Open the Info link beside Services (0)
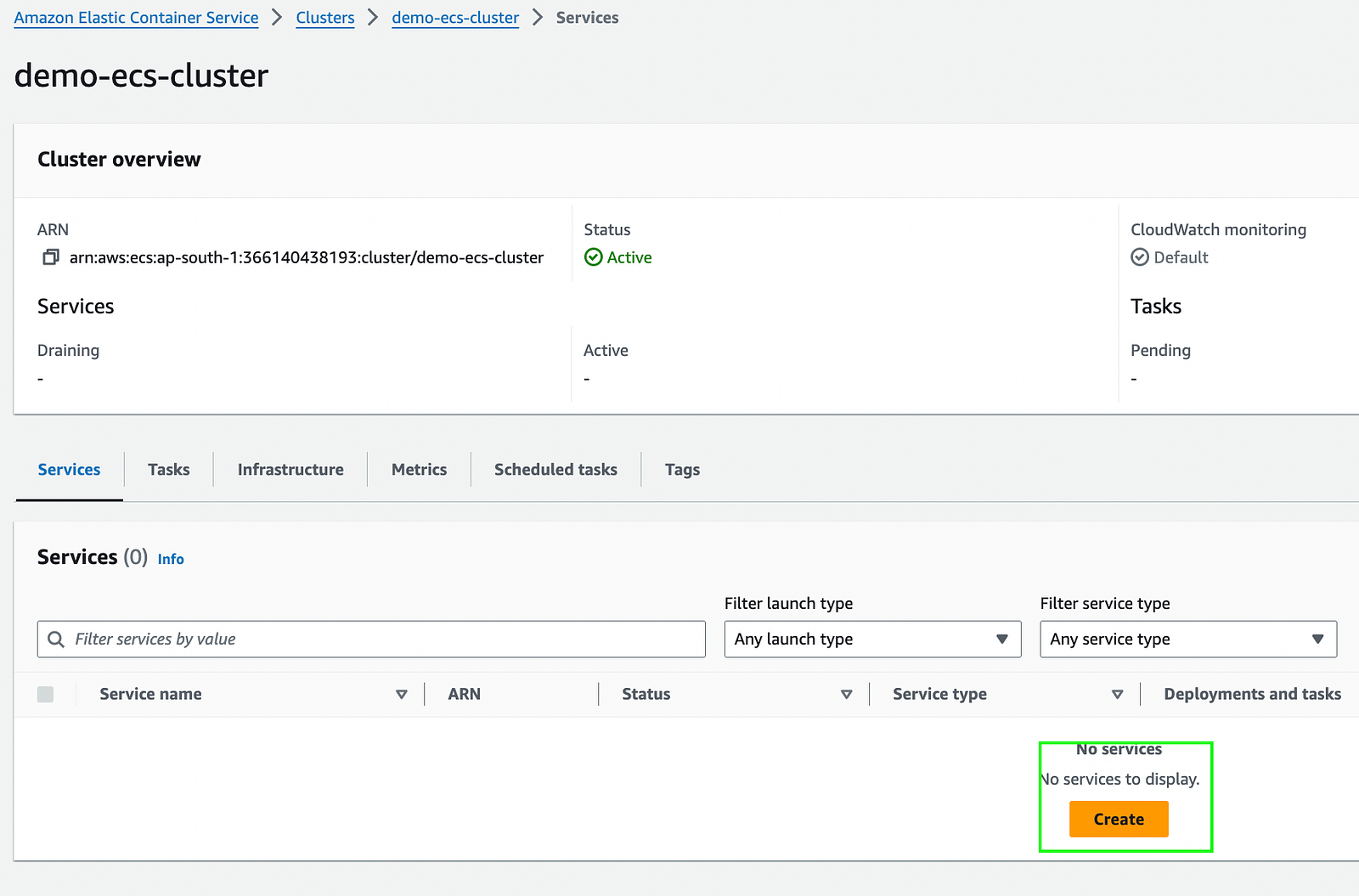 (x=171, y=559)
